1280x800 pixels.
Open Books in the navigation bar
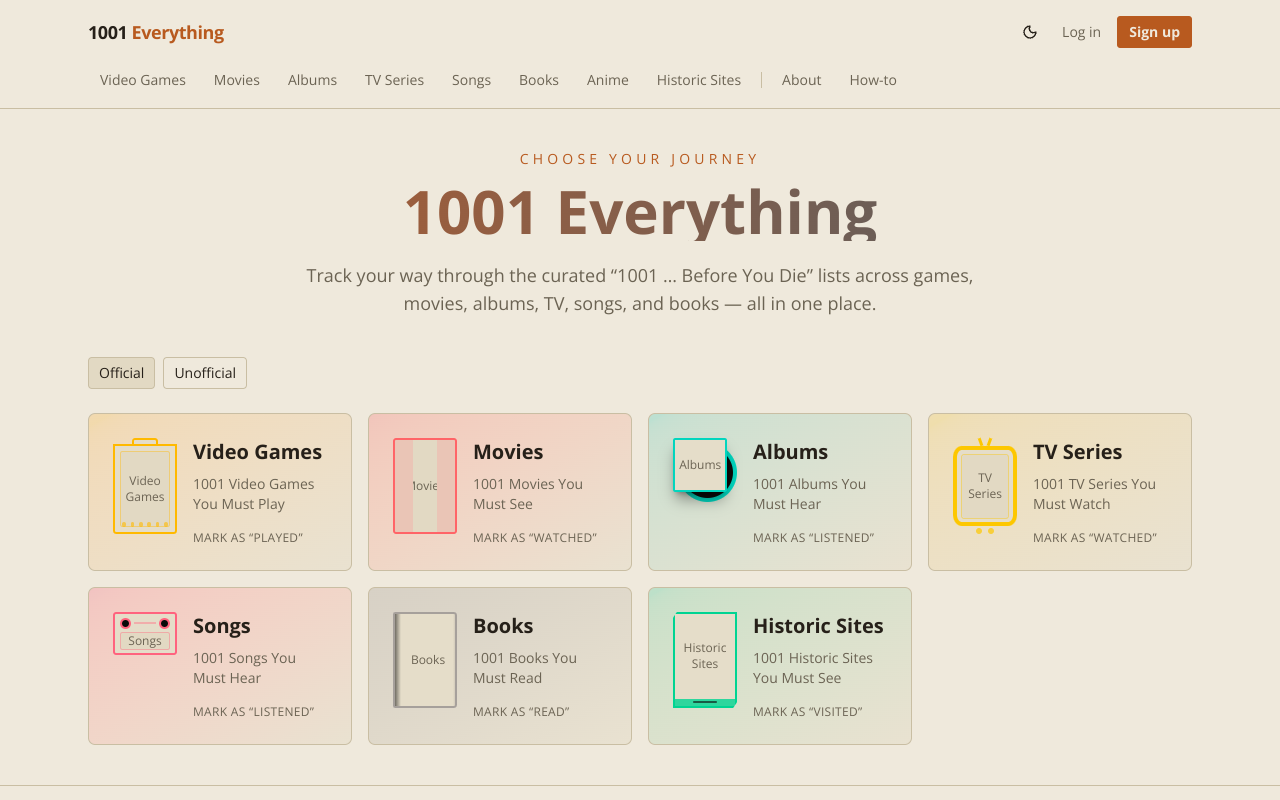[x=539, y=80]
